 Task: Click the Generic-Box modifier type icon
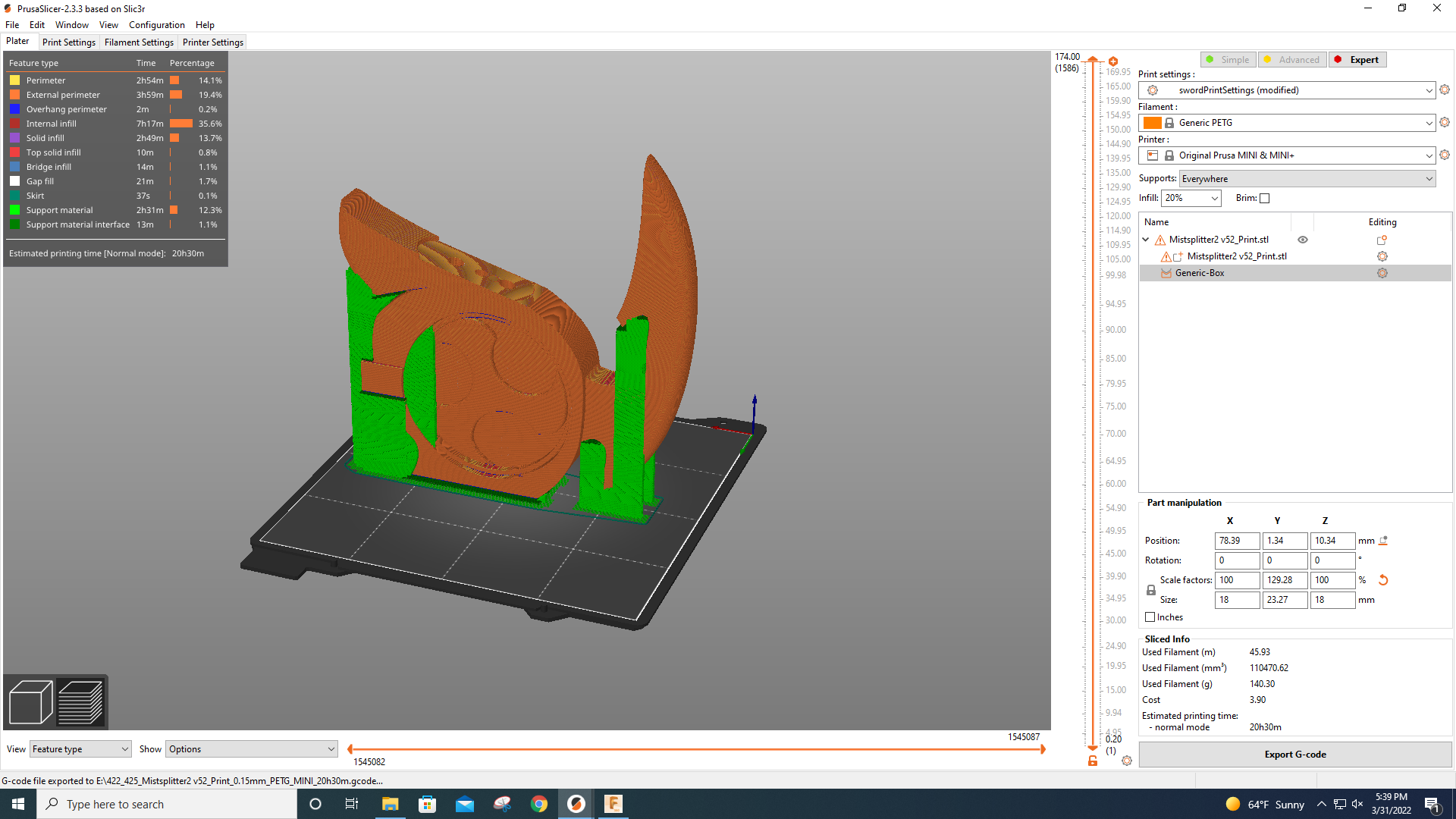tap(1166, 273)
